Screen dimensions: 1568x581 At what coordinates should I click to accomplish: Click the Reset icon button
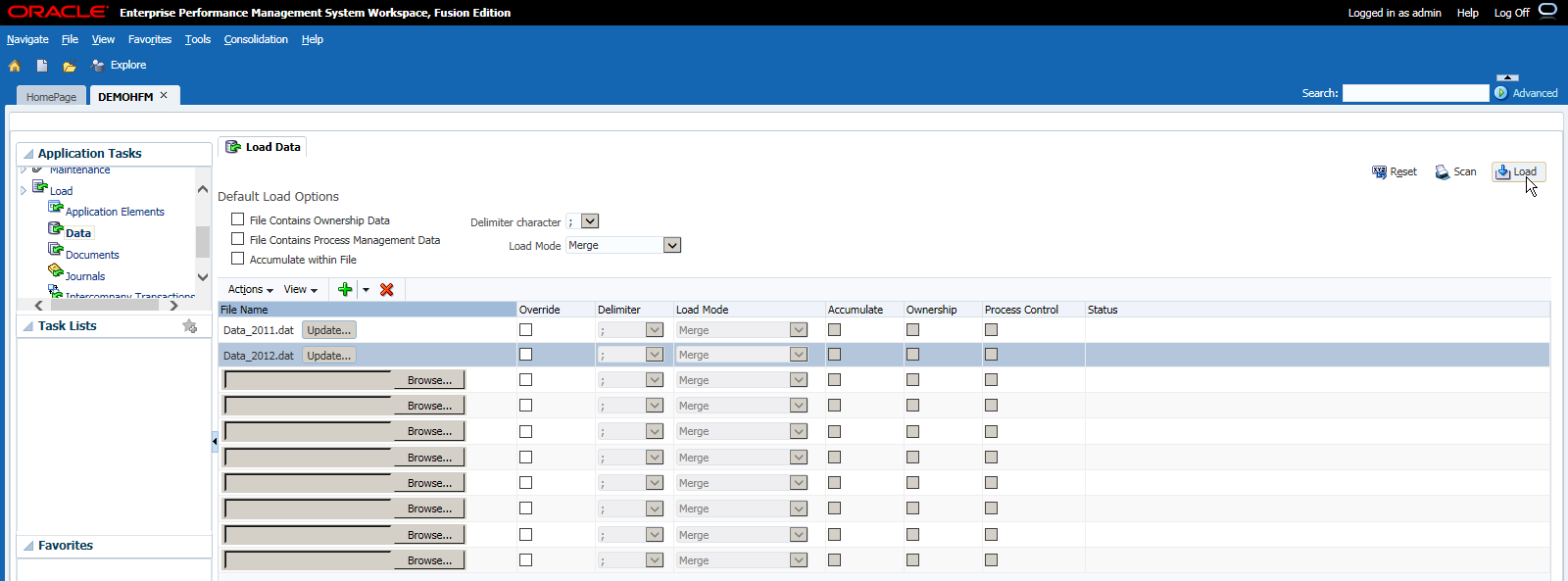pos(1395,171)
